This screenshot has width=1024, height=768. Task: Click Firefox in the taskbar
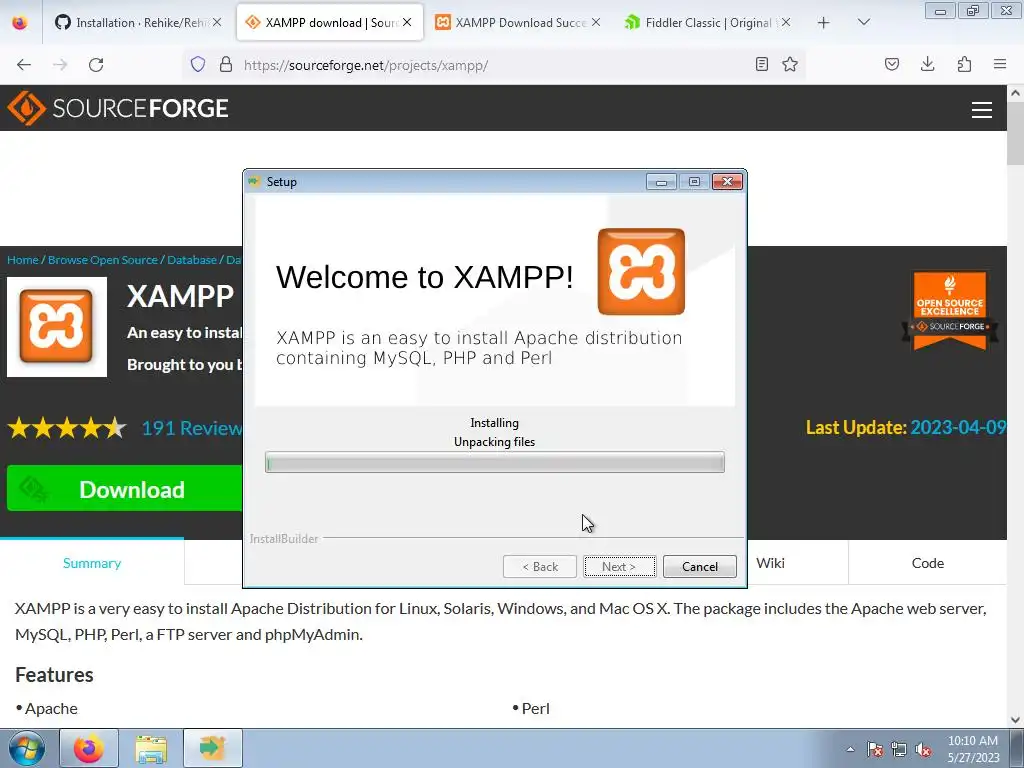pyautogui.click(x=89, y=748)
